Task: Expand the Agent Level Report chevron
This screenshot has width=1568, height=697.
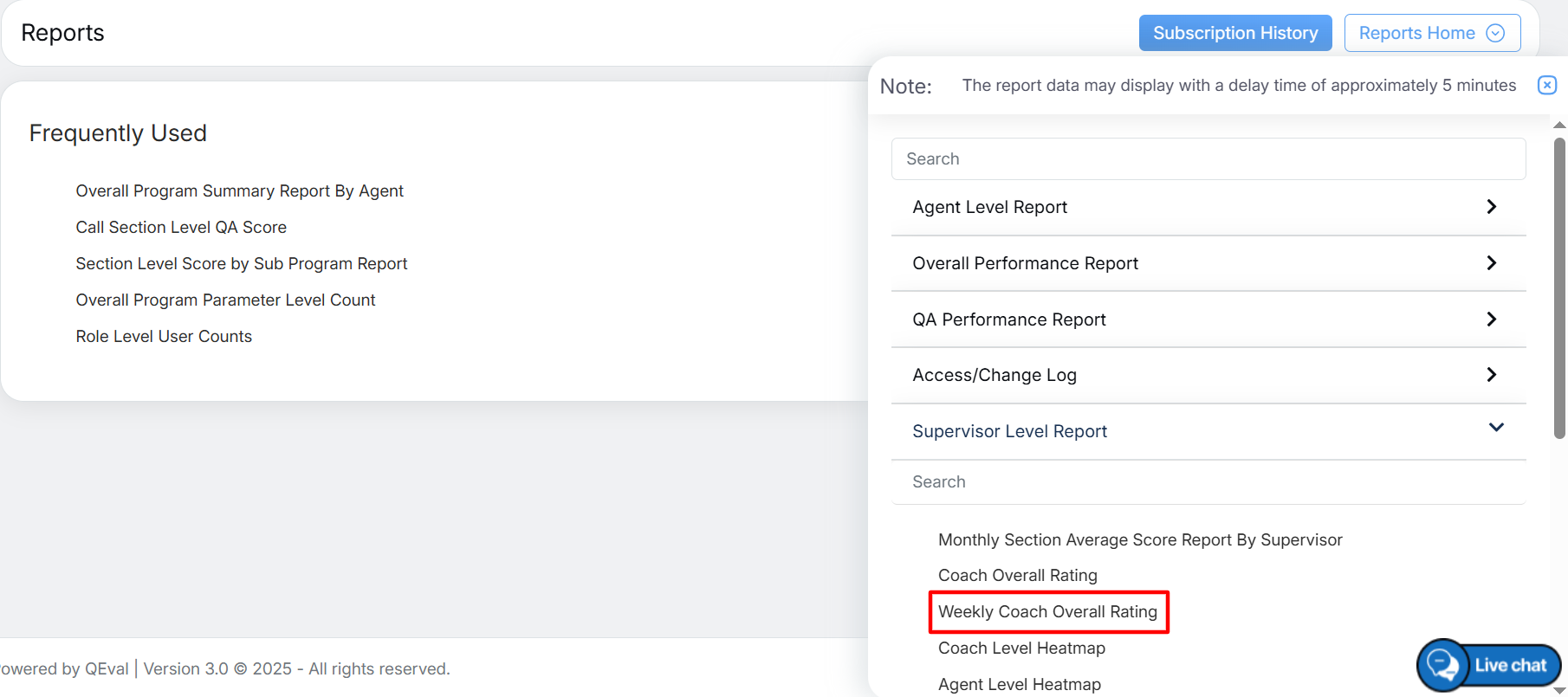Action: tap(1491, 207)
